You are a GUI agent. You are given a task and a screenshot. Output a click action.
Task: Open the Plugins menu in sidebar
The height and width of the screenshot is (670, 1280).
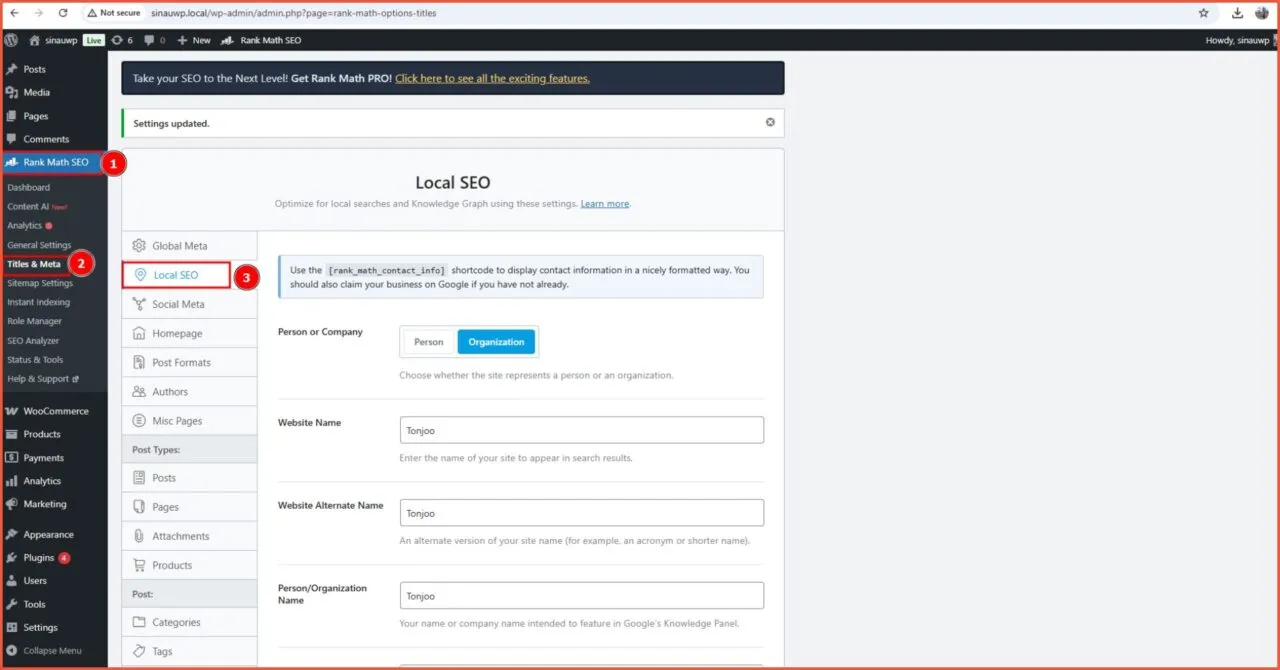(39, 558)
